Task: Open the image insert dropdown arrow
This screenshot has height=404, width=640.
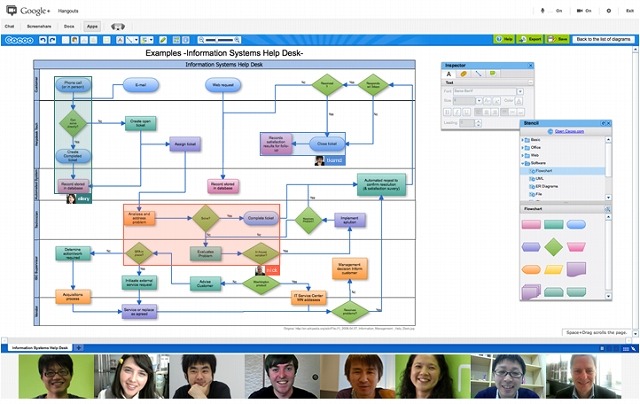Action: (151, 40)
